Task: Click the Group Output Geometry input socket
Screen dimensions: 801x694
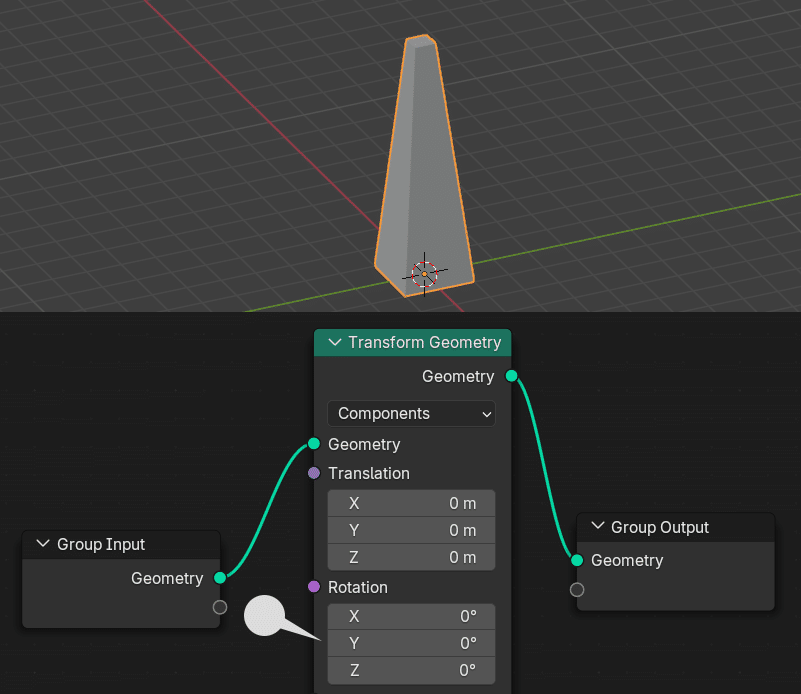Action: tap(577, 560)
